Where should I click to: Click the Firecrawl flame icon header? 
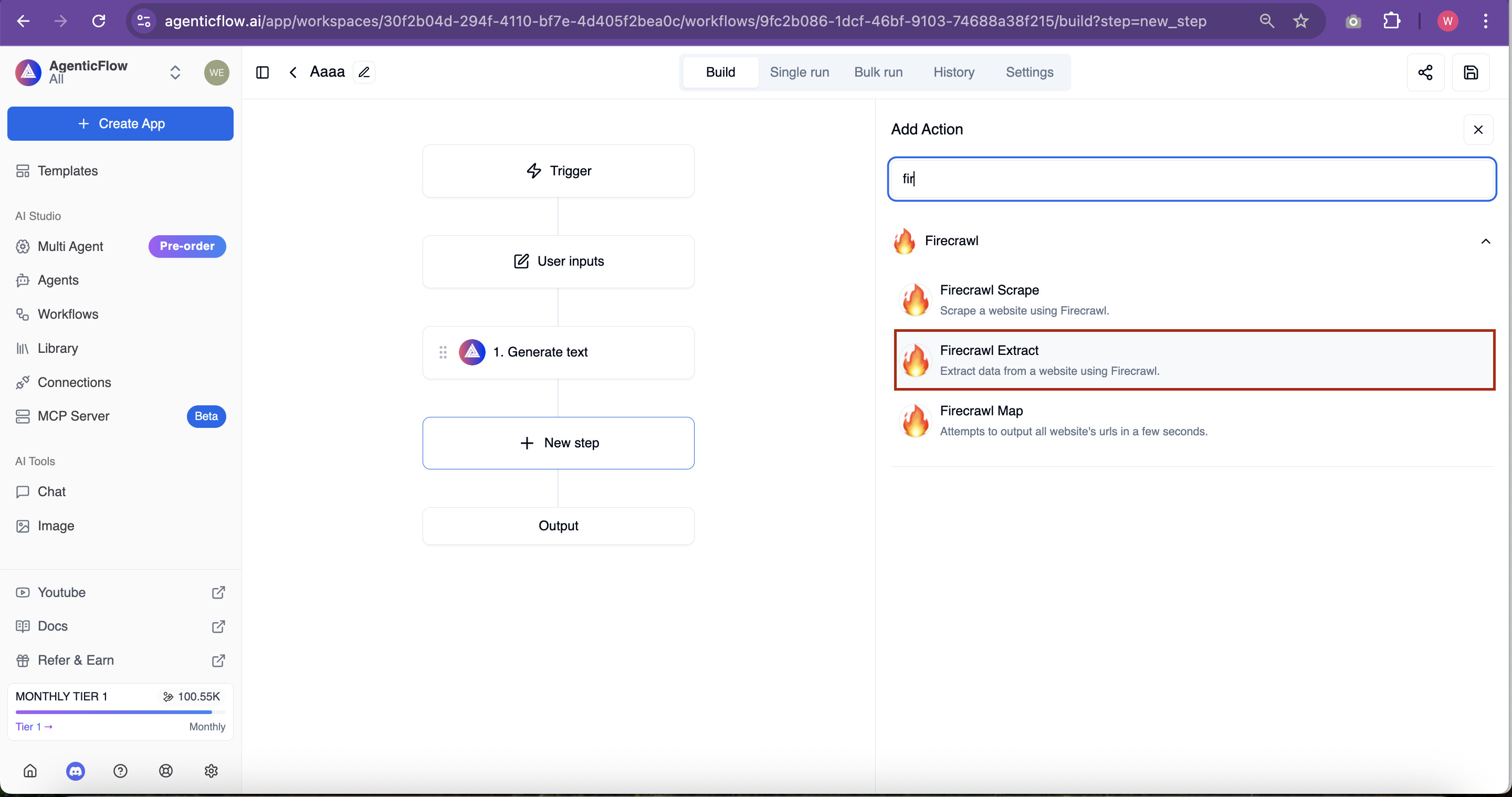(x=905, y=241)
